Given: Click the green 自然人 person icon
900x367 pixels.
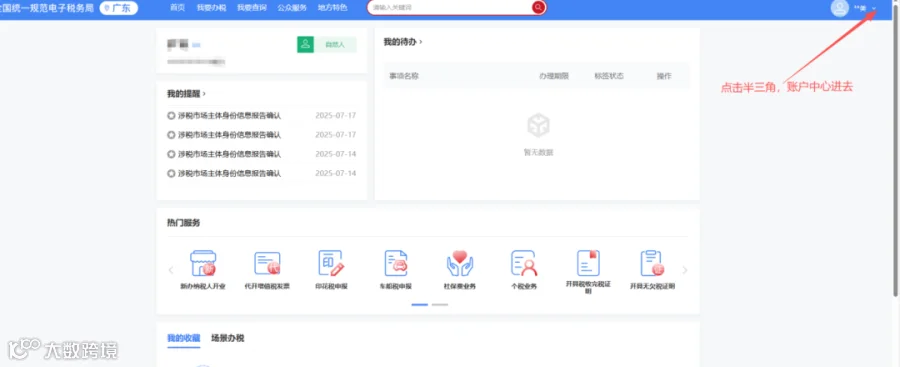Looking at the screenshot, I should pyautogui.click(x=305, y=44).
